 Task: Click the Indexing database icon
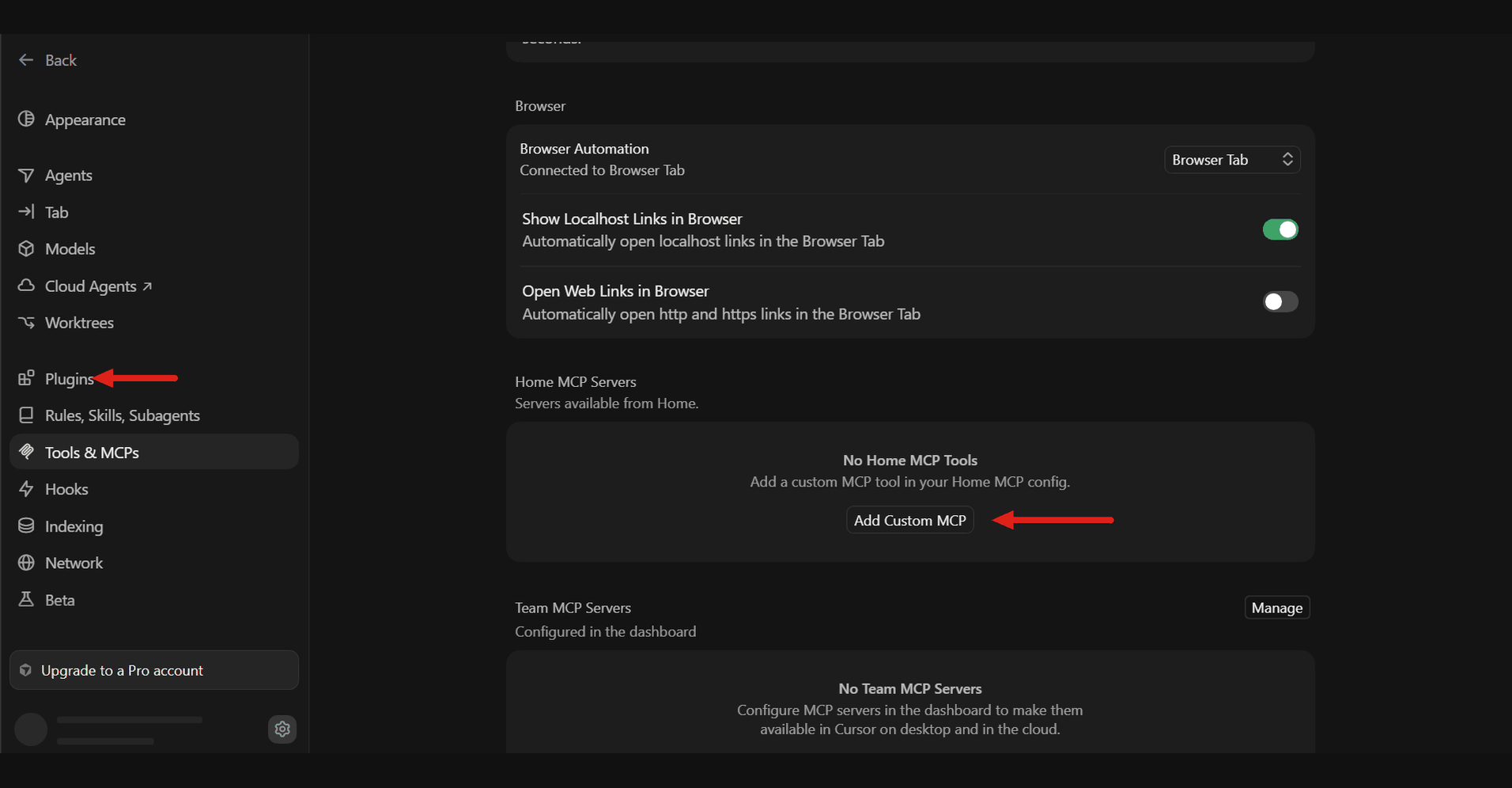[26, 526]
